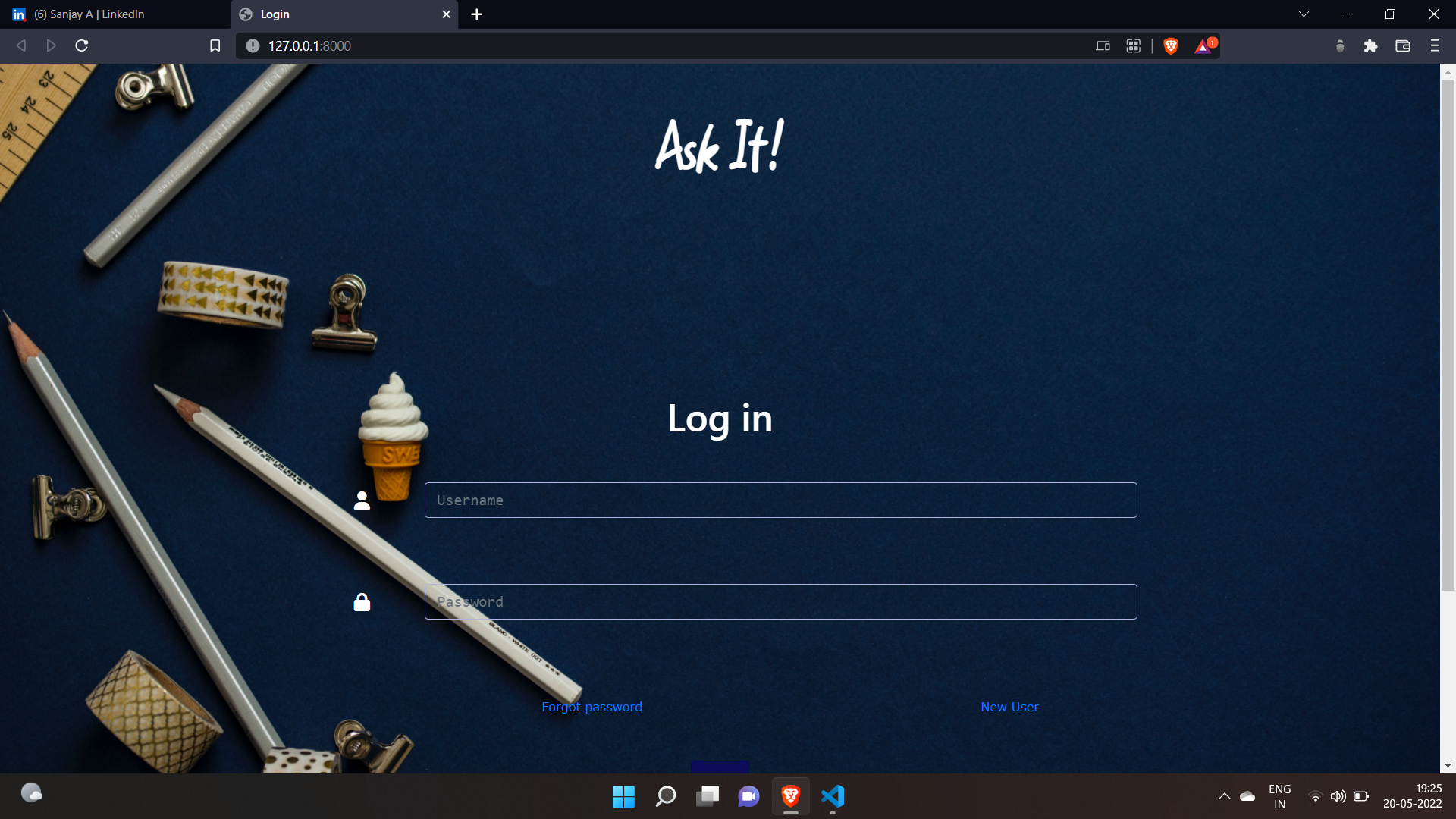Focus the Username input field
Image resolution: width=1456 pixels, height=819 pixels.
click(780, 500)
